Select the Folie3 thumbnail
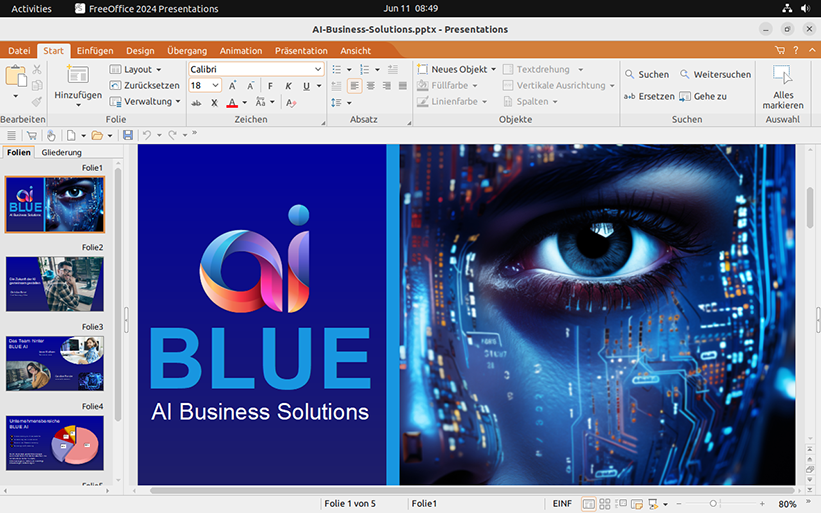Image resolution: width=821 pixels, height=513 pixels. point(55,363)
